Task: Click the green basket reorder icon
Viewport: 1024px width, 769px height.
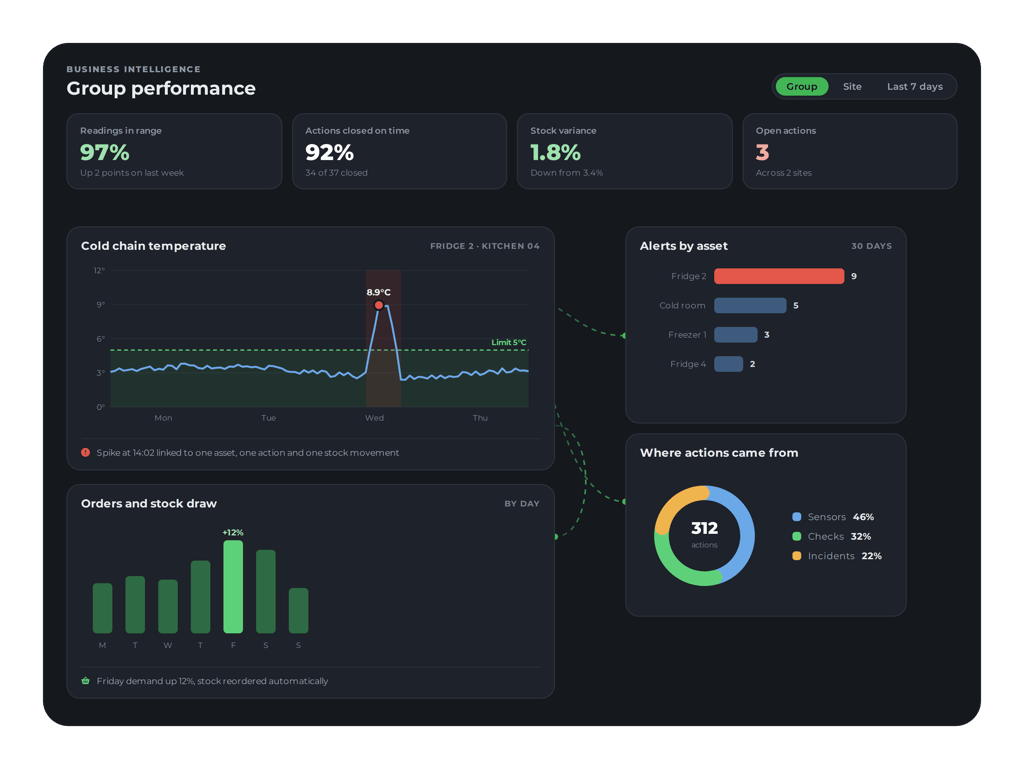Action: [86, 681]
